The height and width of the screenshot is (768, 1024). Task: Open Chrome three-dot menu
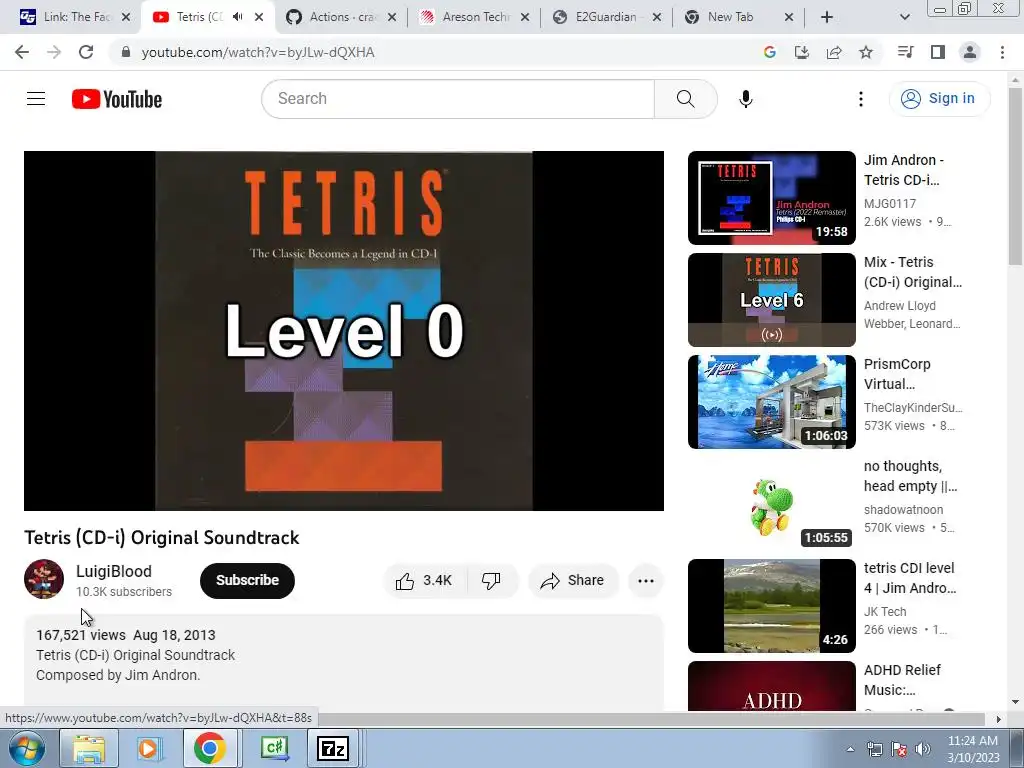coord(1002,52)
